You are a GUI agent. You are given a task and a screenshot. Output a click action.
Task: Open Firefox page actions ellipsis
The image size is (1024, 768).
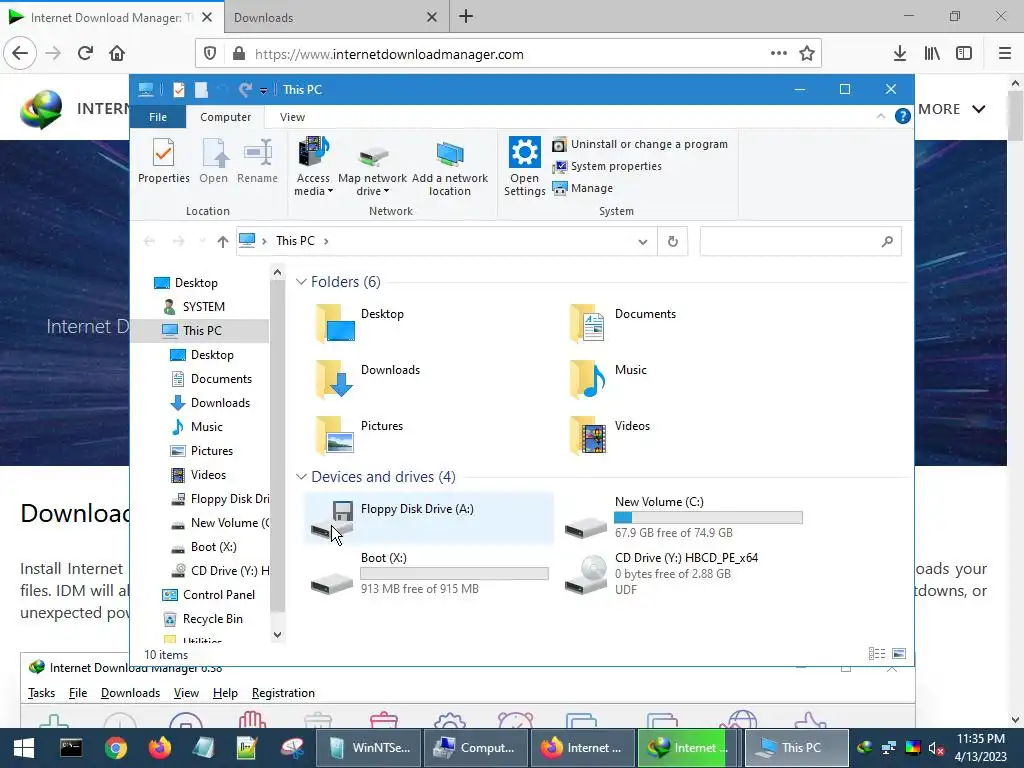click(778, 54)
